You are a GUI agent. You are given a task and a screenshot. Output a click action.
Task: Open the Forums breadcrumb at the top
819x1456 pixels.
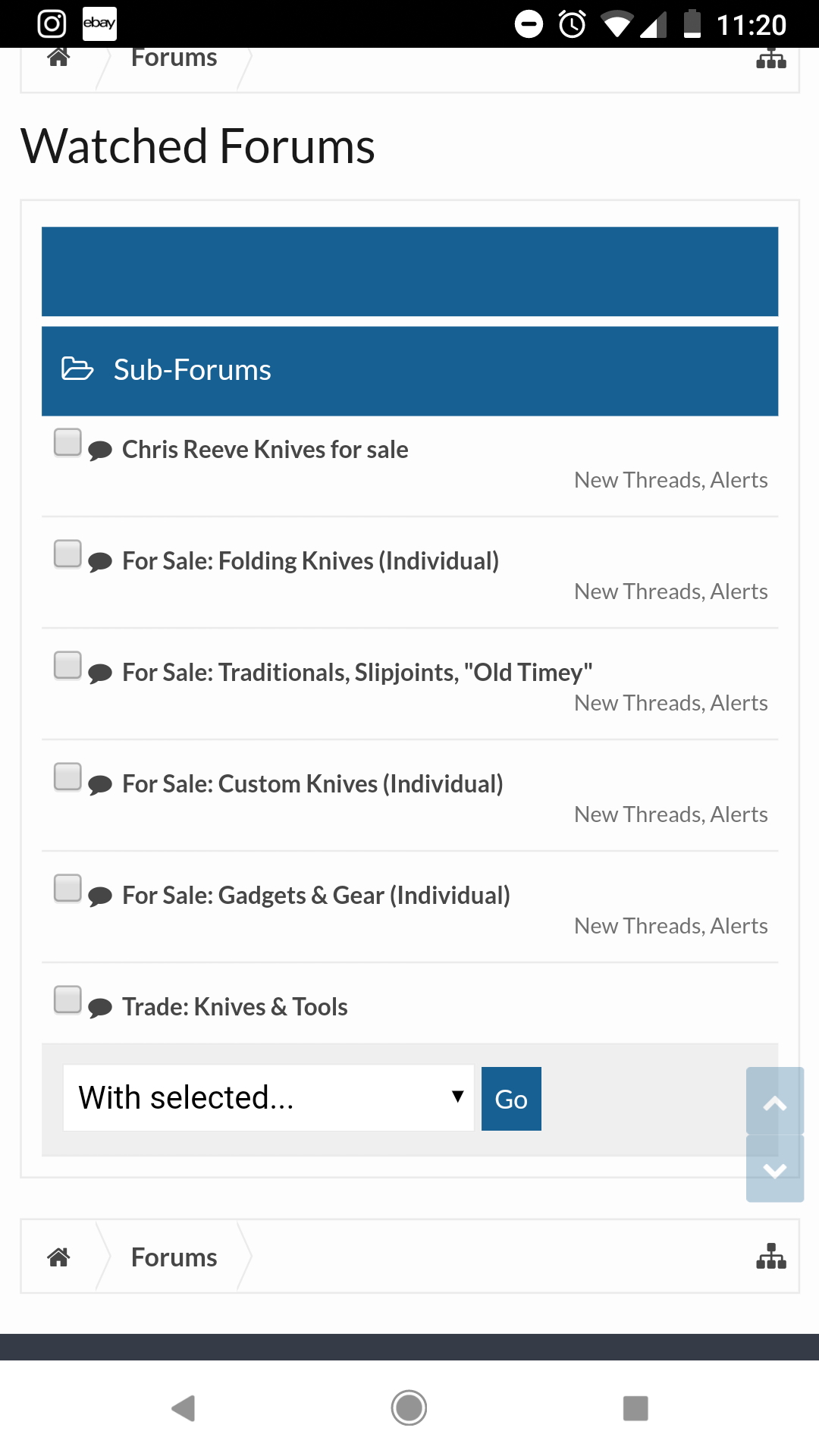coord(174,58)
